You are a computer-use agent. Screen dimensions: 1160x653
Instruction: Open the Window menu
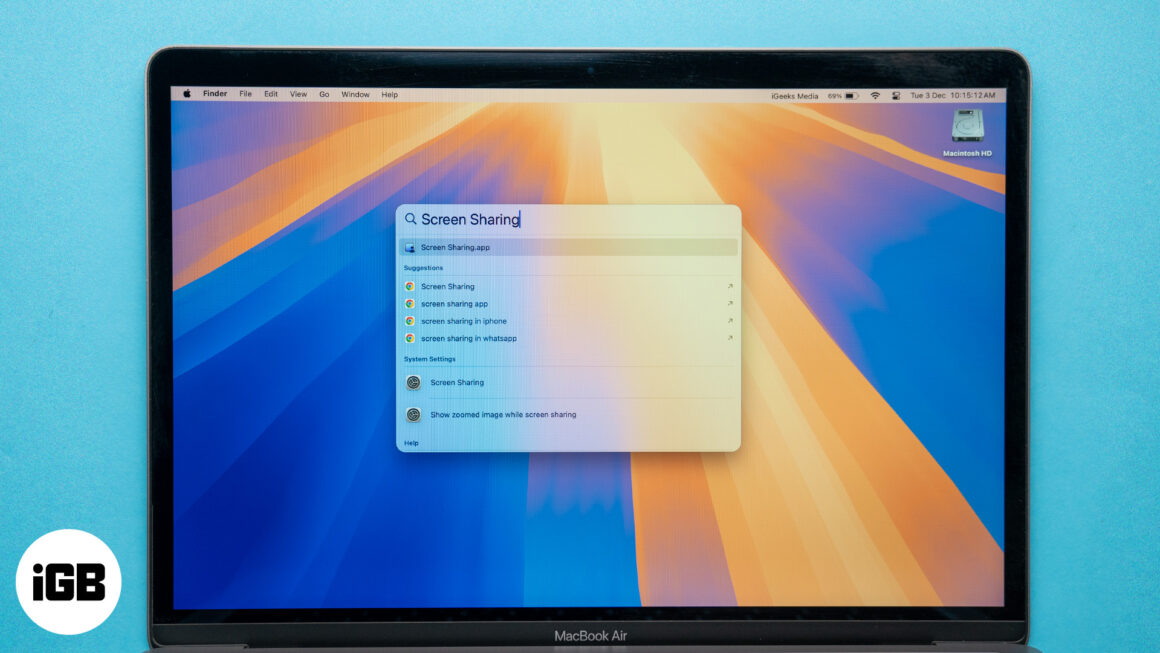[x=355, y=94]
